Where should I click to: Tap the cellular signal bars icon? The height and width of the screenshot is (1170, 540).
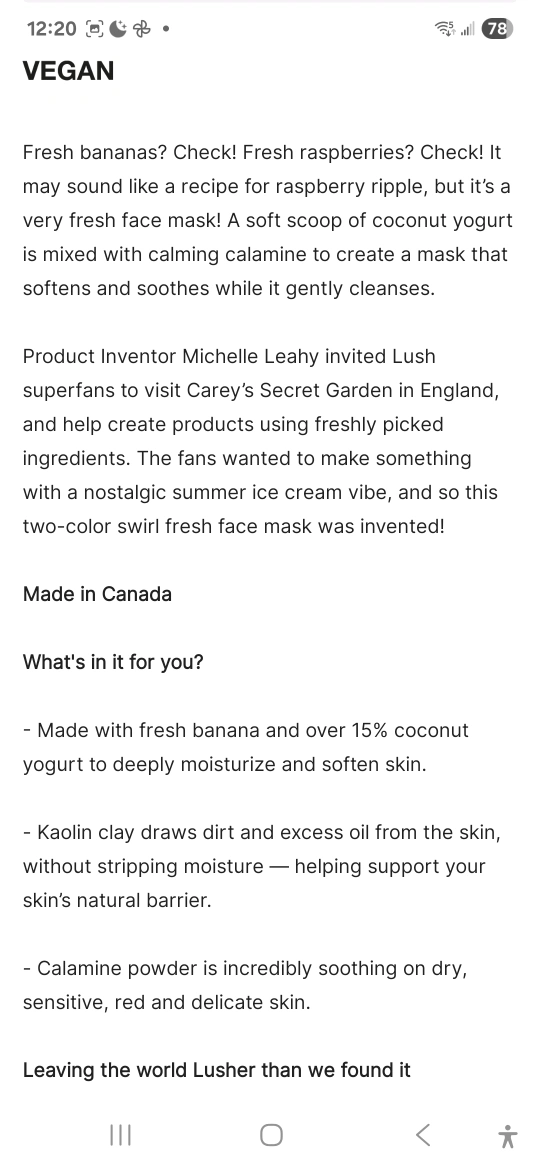pos(468,29)
